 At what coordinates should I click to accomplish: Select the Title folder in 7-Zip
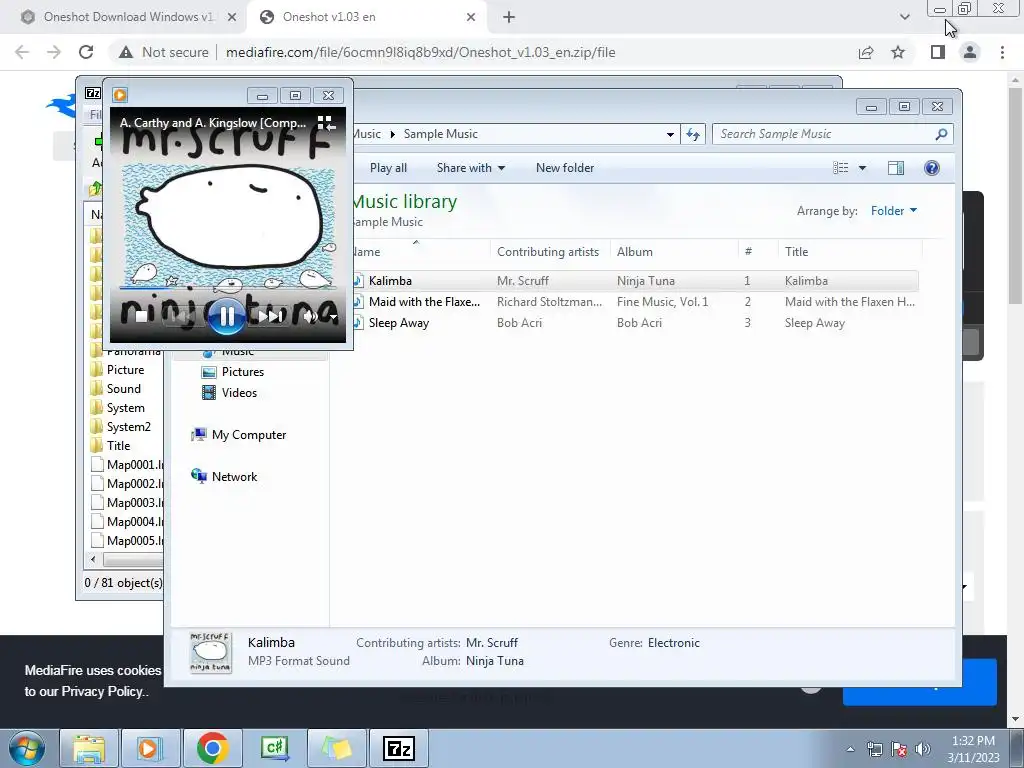coord(111,445)
